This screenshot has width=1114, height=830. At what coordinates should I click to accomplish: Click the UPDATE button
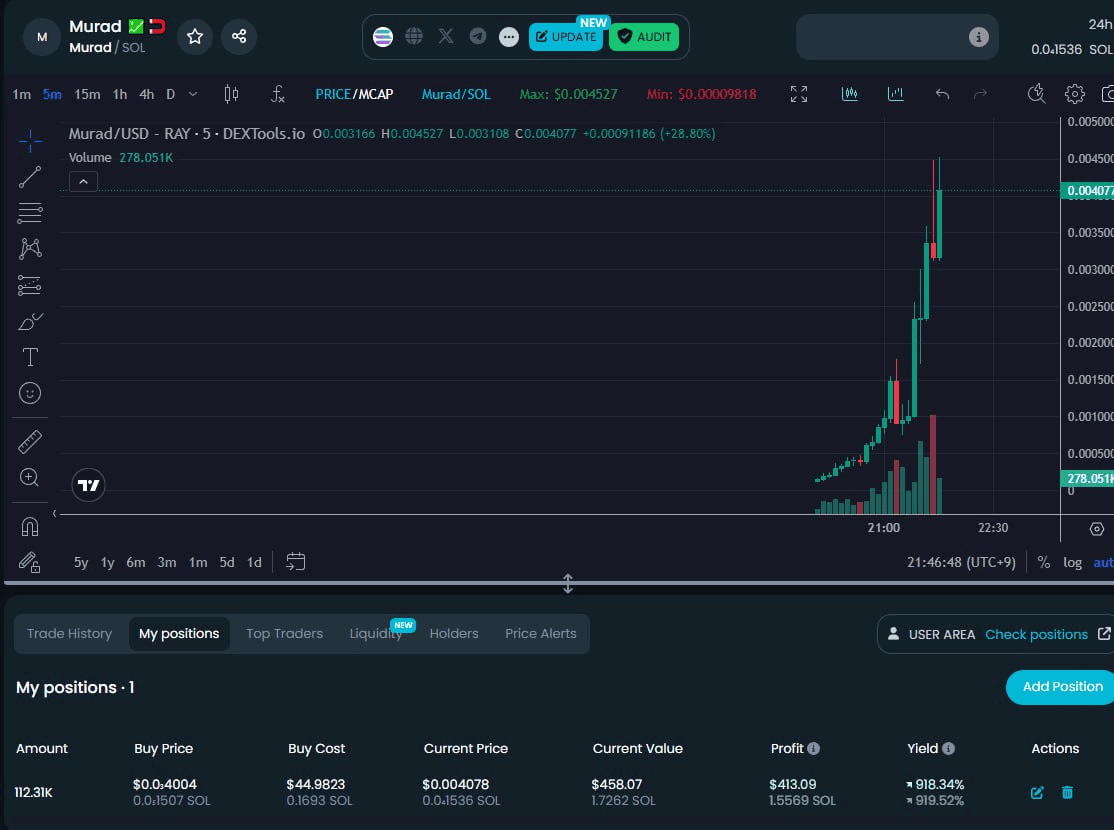tap(566, 37)
